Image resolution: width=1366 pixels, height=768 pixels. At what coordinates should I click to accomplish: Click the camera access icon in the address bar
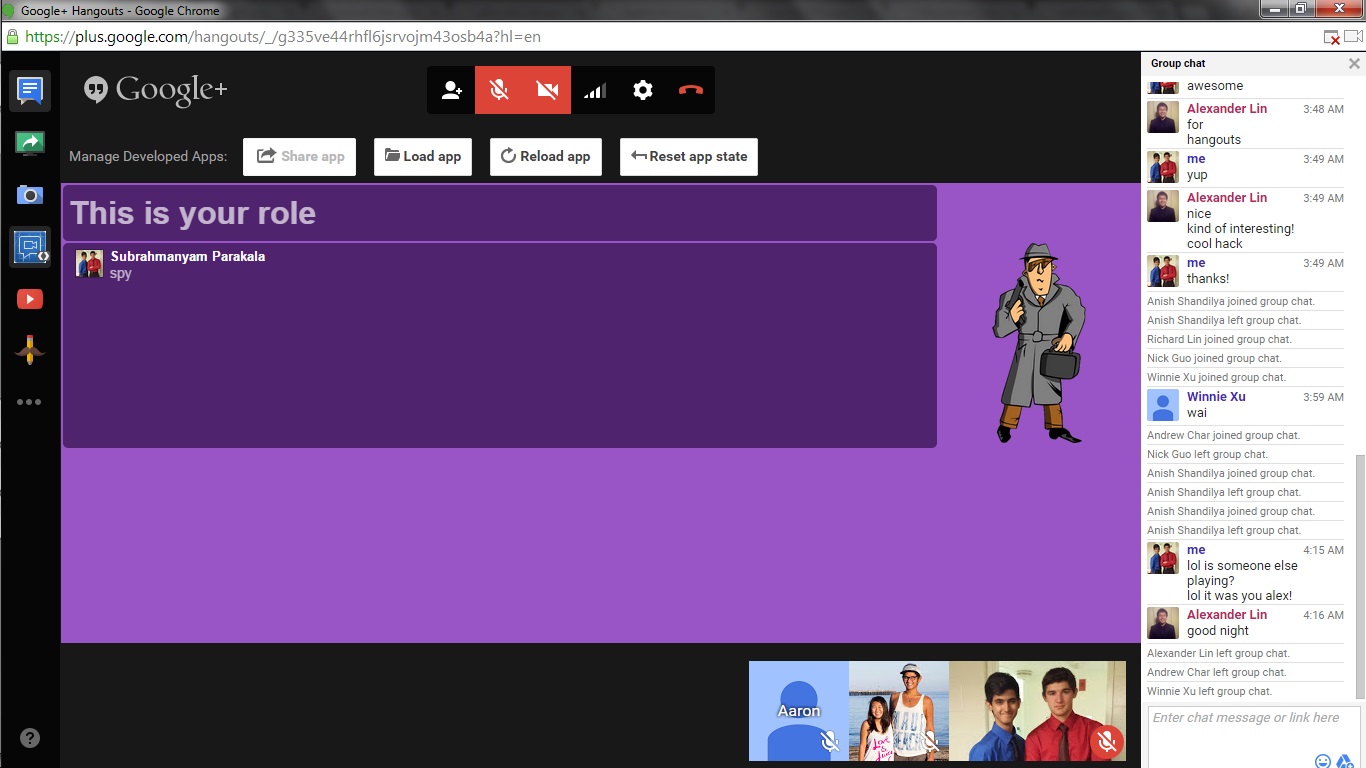pyautogui.click(x=1354, y=37)
